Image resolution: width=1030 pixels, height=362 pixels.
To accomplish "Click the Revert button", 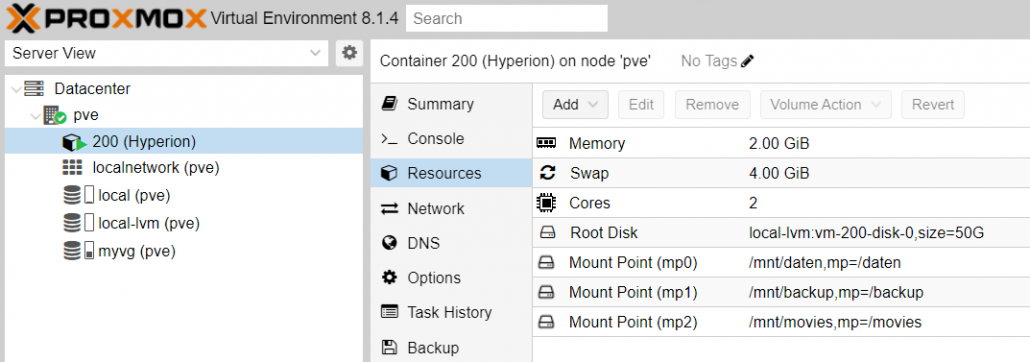I will pyautogui.click(x=933, y=104).
